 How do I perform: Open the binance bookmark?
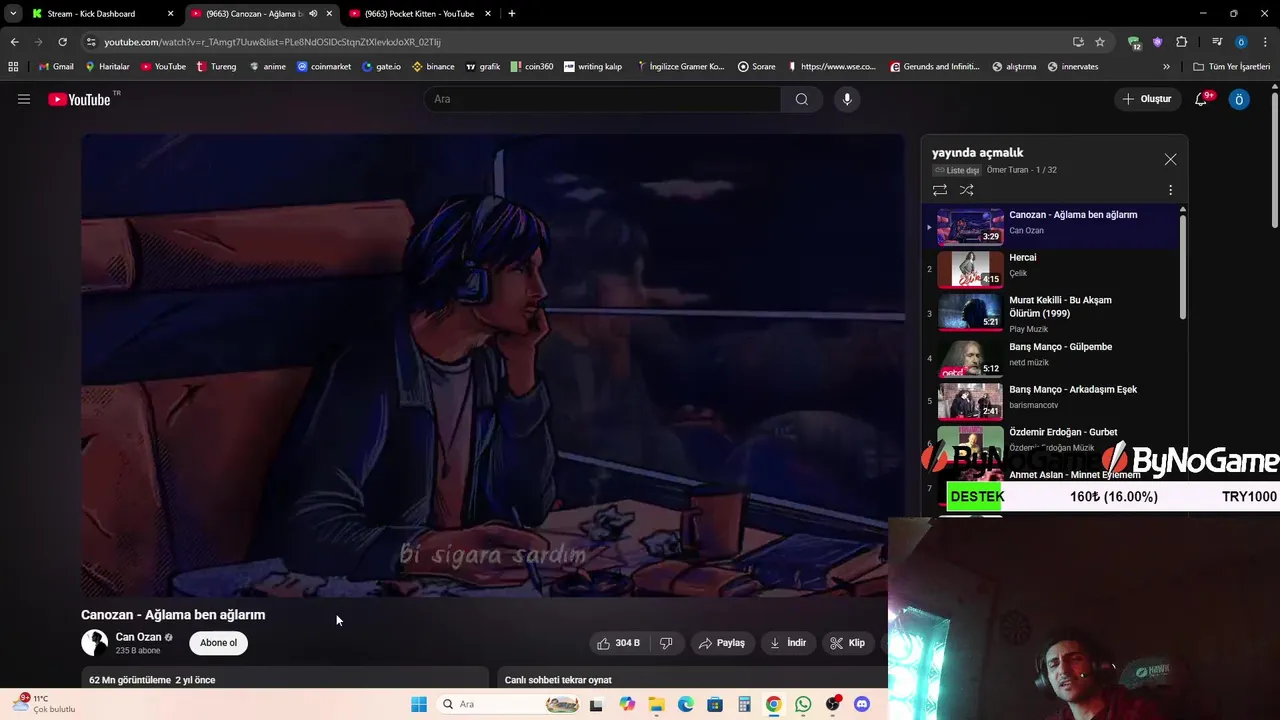433,67
